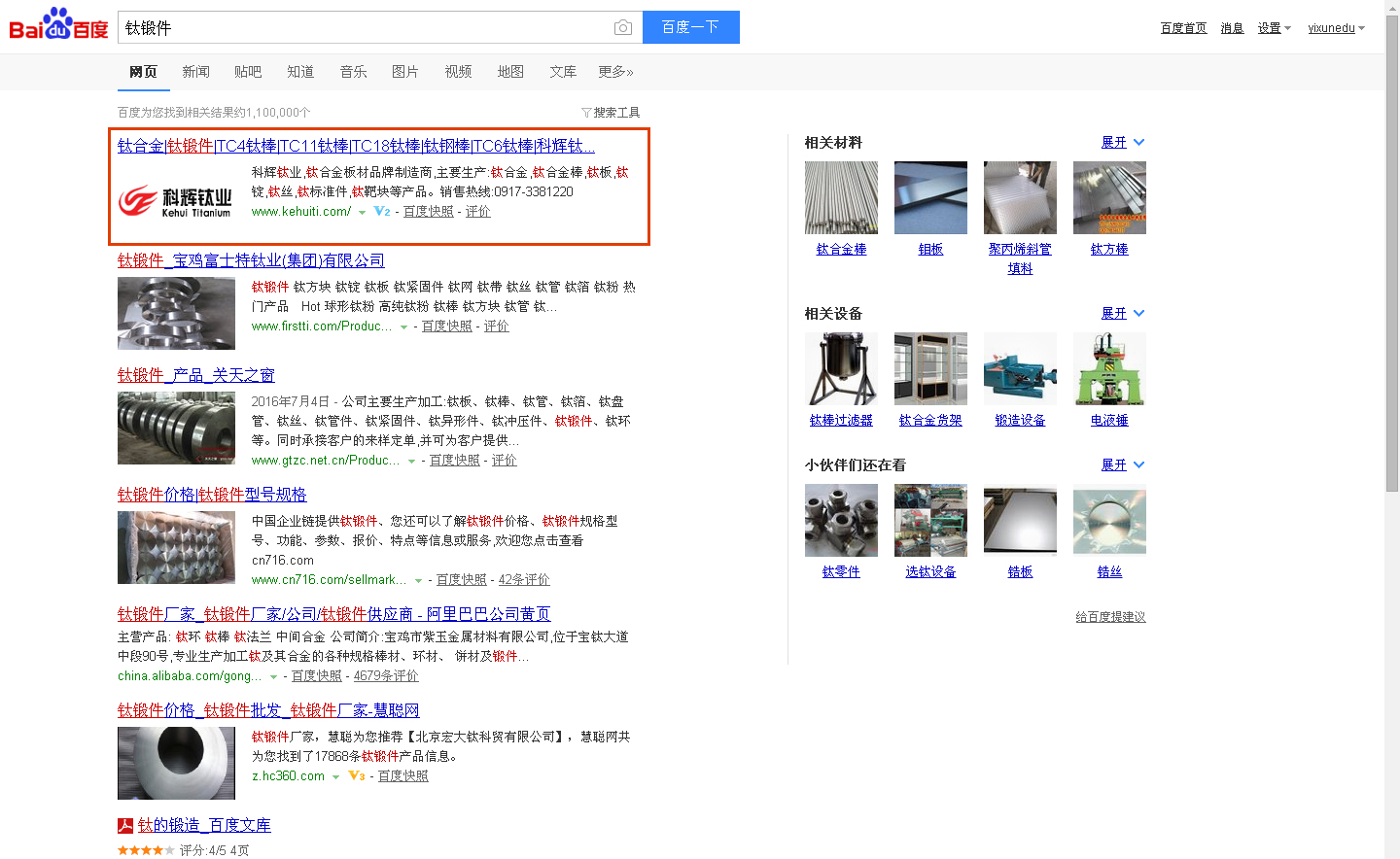1400x859 pixels.
Task: Click the V2 verification badge for kehuiti.com
Action: tap(382, 211)
